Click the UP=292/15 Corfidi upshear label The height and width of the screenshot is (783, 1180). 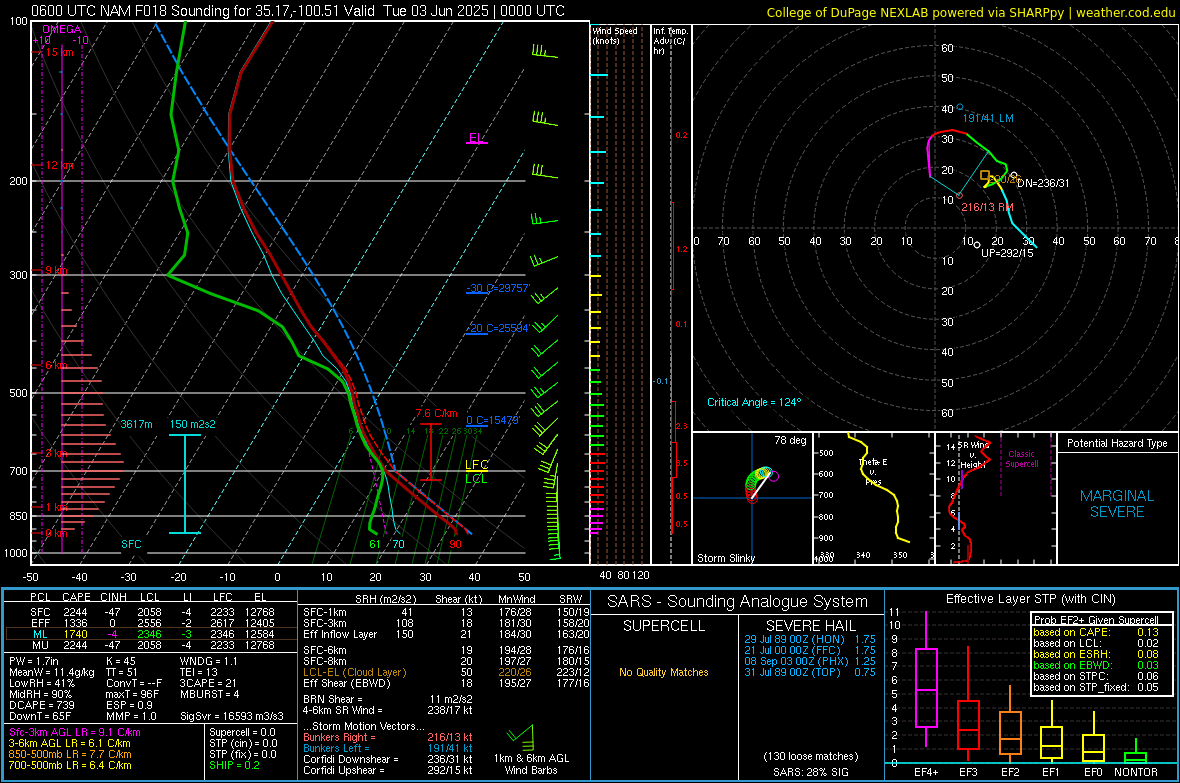[1007, 253]
